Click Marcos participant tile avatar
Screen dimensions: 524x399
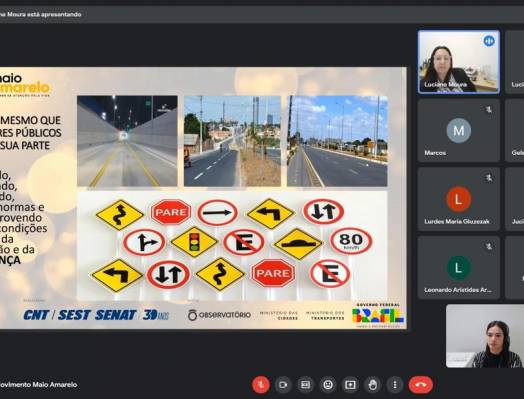pyautogui.click(x=458, y=130)
